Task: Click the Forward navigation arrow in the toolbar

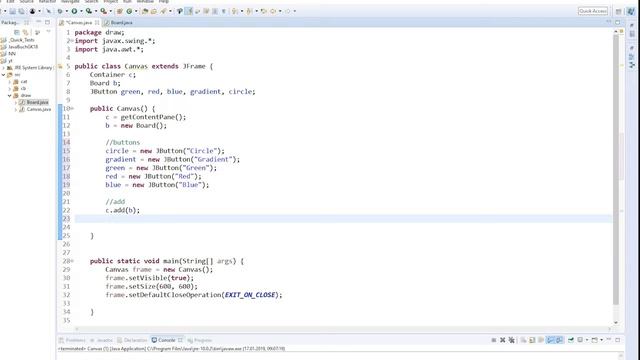Action: click(x=288, y=11)
